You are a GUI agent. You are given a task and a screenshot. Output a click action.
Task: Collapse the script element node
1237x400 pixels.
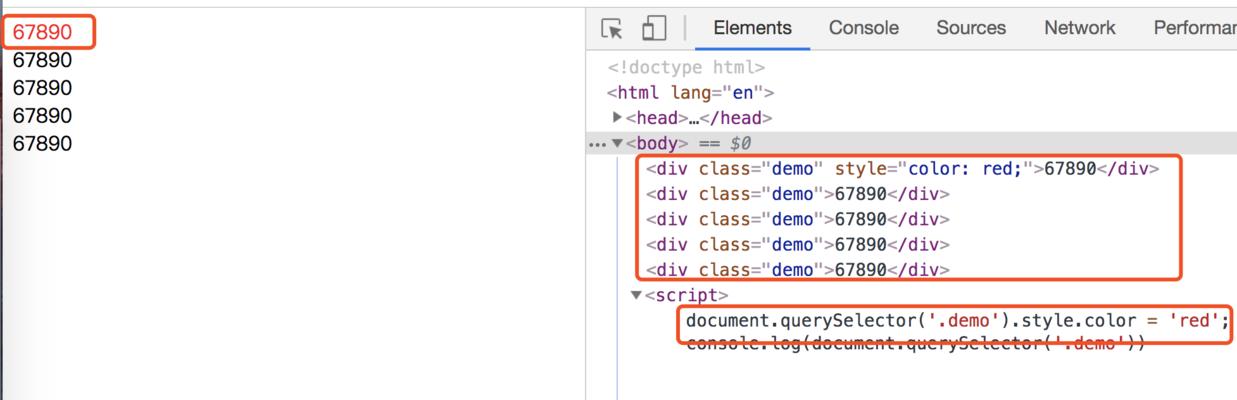[x=636, y=295]
